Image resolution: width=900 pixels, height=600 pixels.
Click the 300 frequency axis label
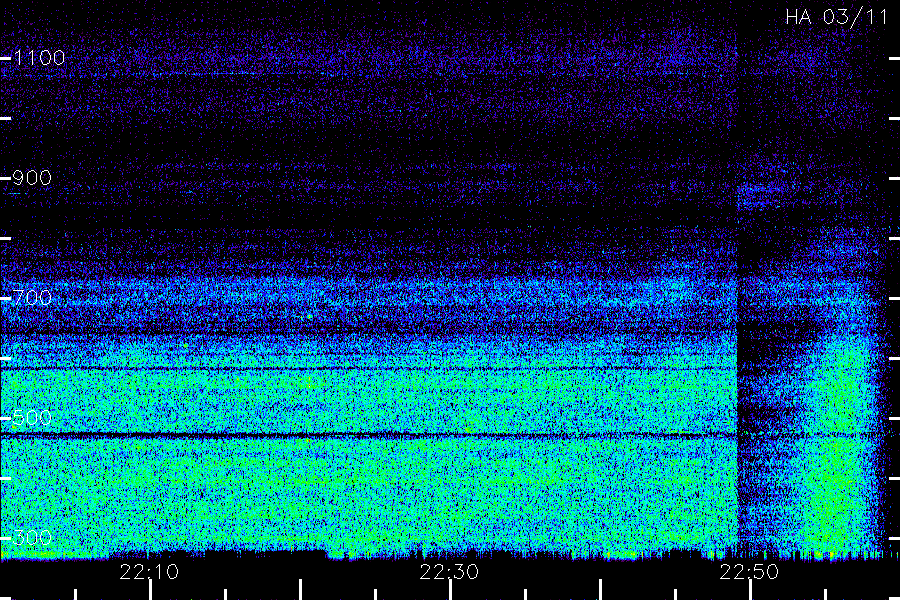pyautogui.click(x=32, y=538)
